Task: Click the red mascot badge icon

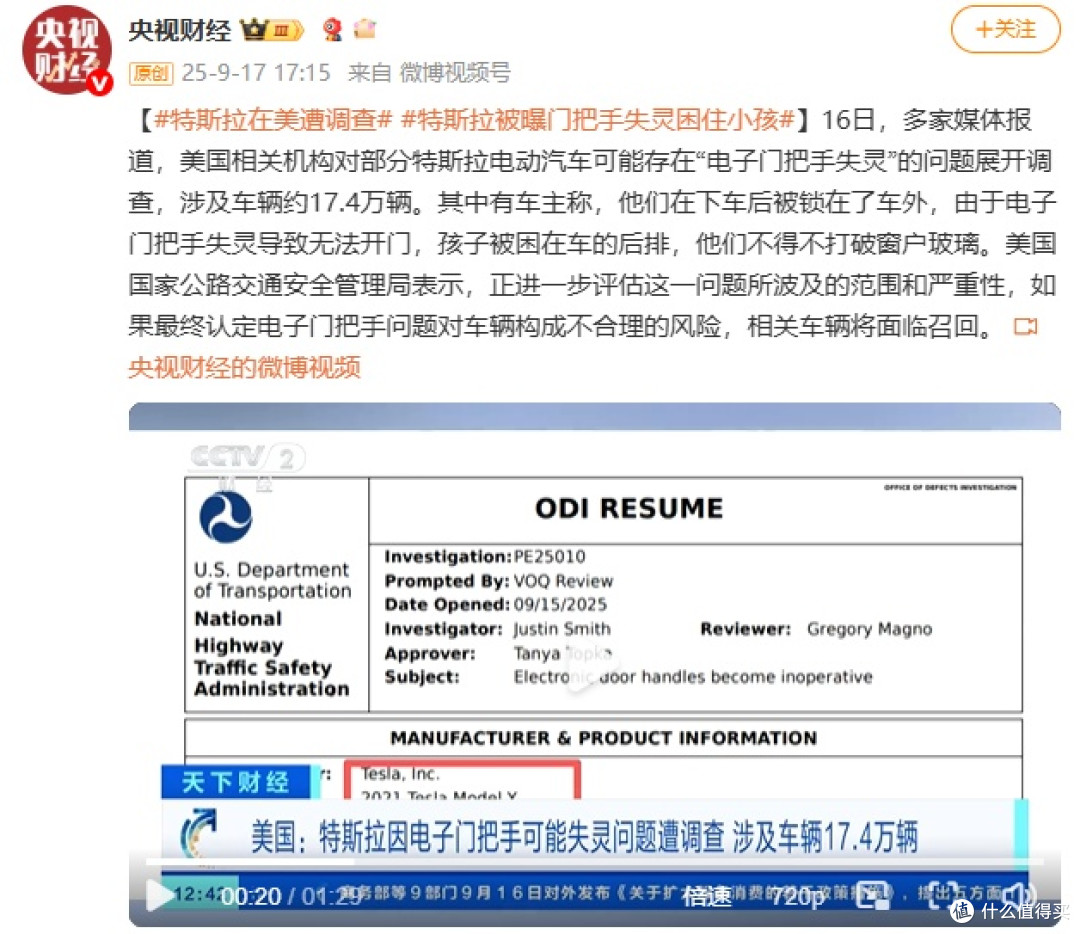Action: click(333, 30)
